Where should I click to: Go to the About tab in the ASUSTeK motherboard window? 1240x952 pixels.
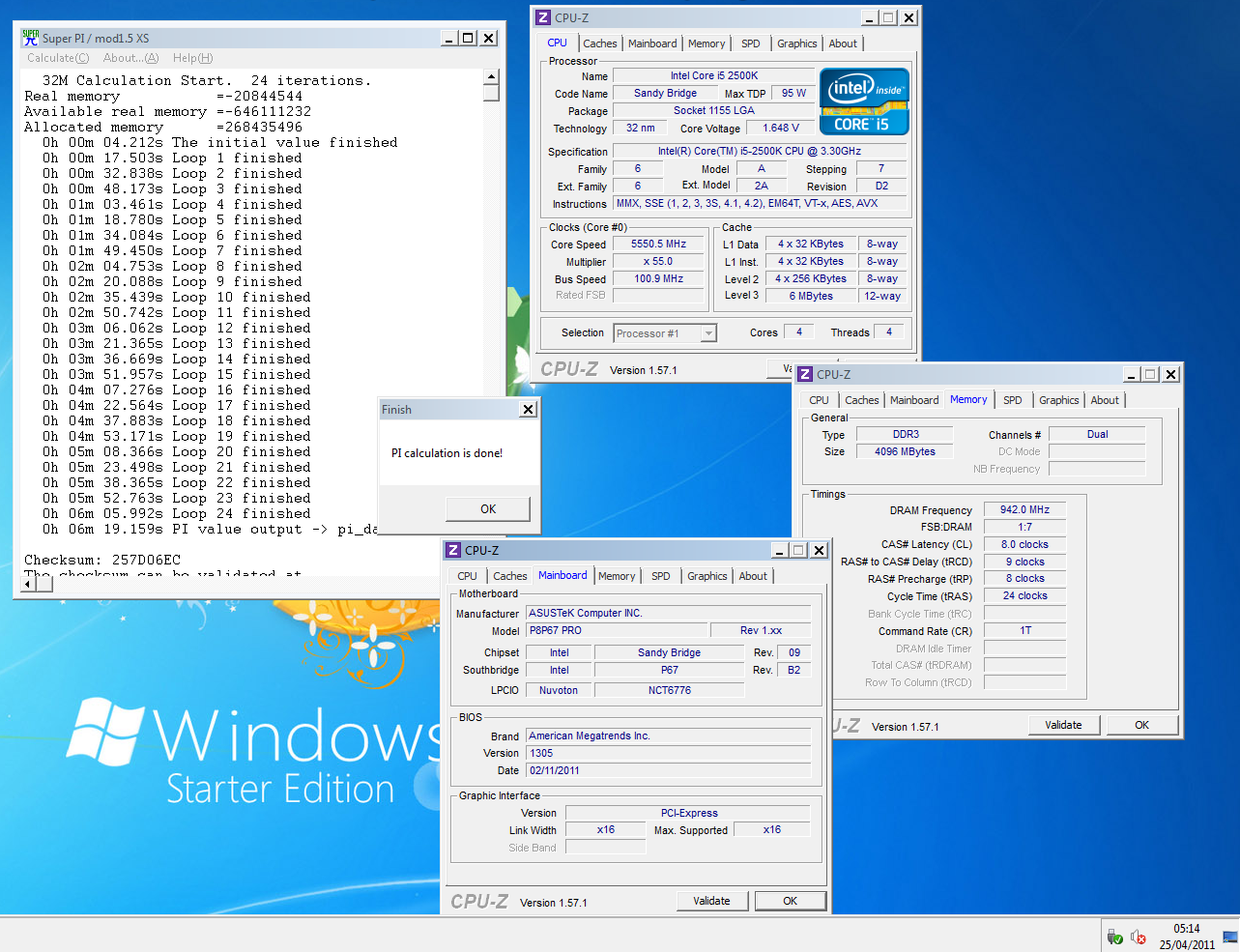(753, 576)
